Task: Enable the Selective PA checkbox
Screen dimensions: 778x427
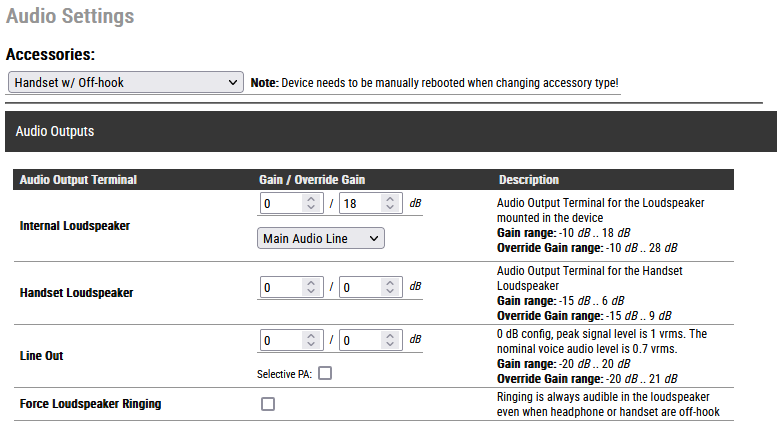Action: pyautogui.click(x=325, y=373)
